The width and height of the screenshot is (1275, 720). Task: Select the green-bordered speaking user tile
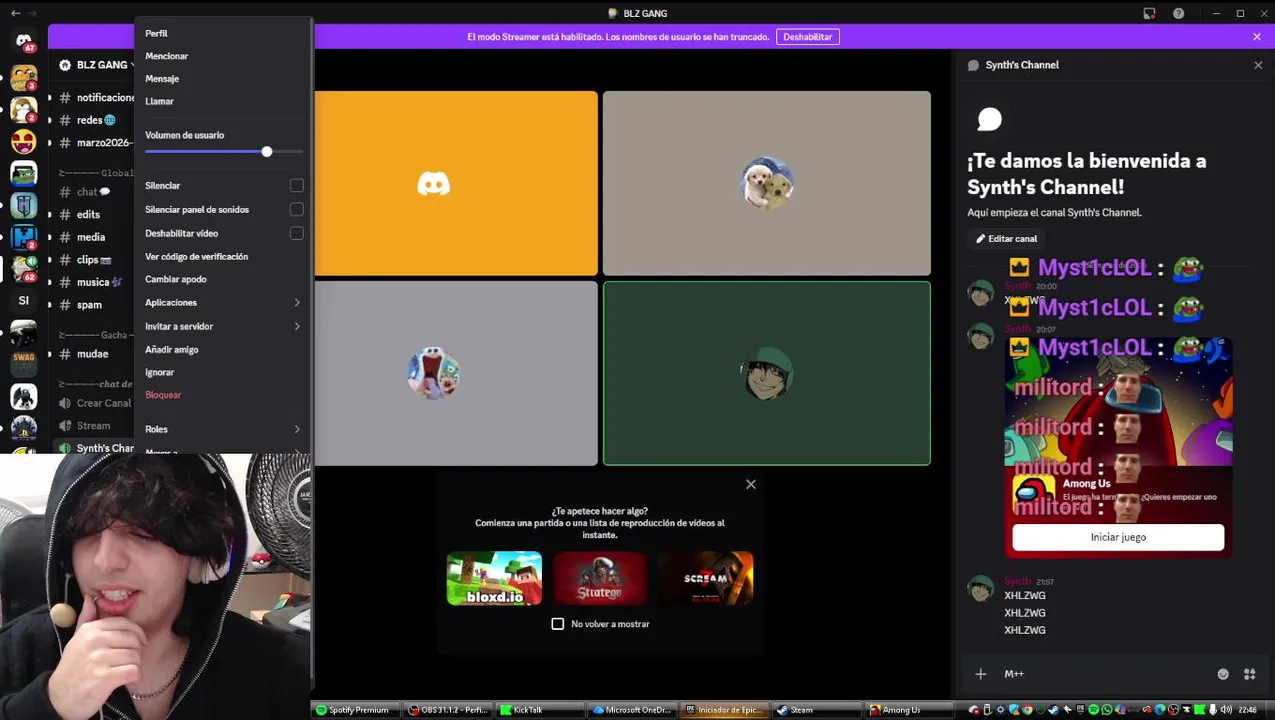767,373
